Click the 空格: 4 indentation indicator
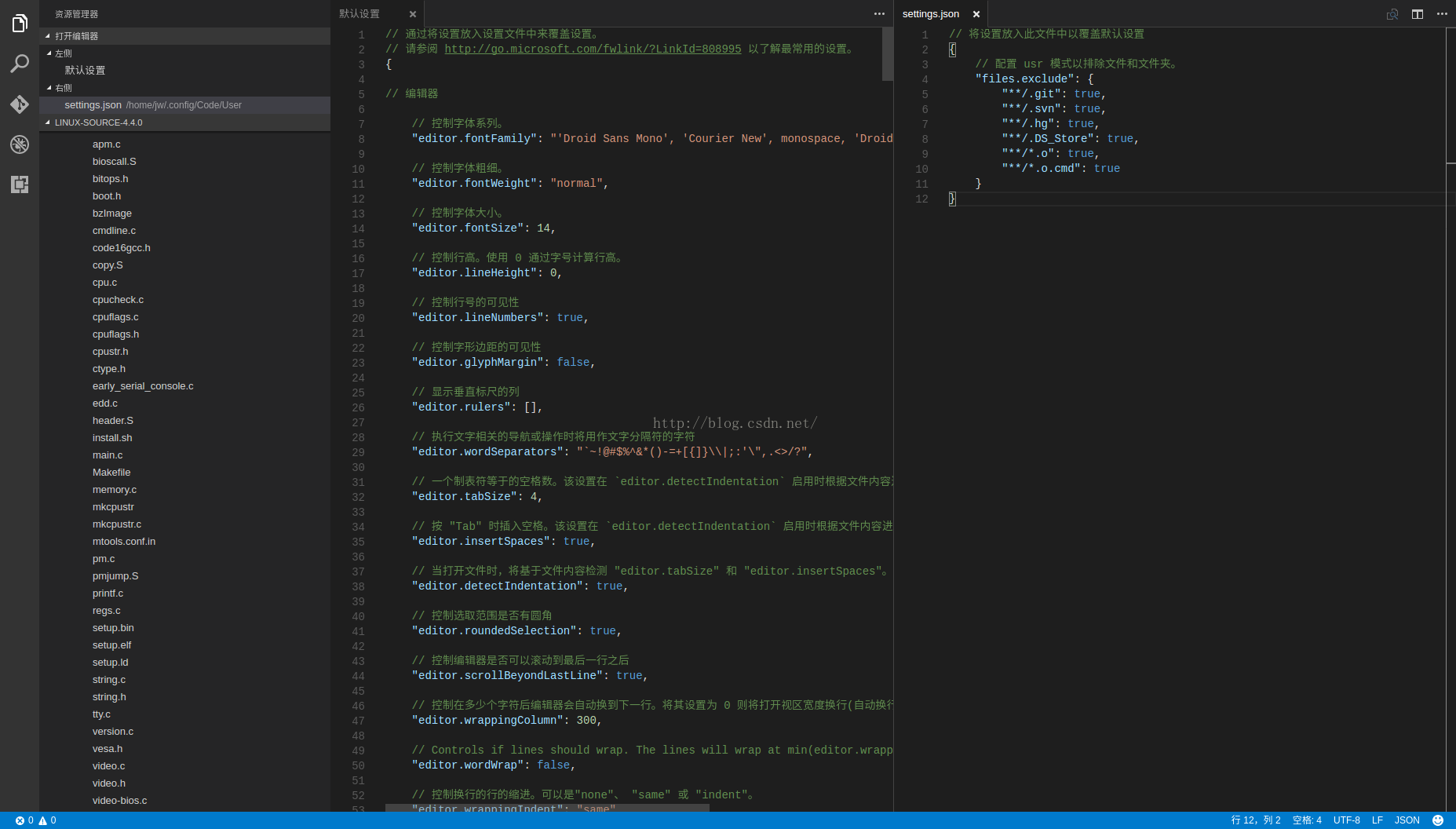 1307,820
